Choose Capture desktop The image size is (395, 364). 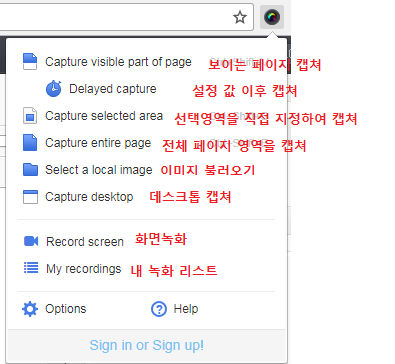point(89,197)
